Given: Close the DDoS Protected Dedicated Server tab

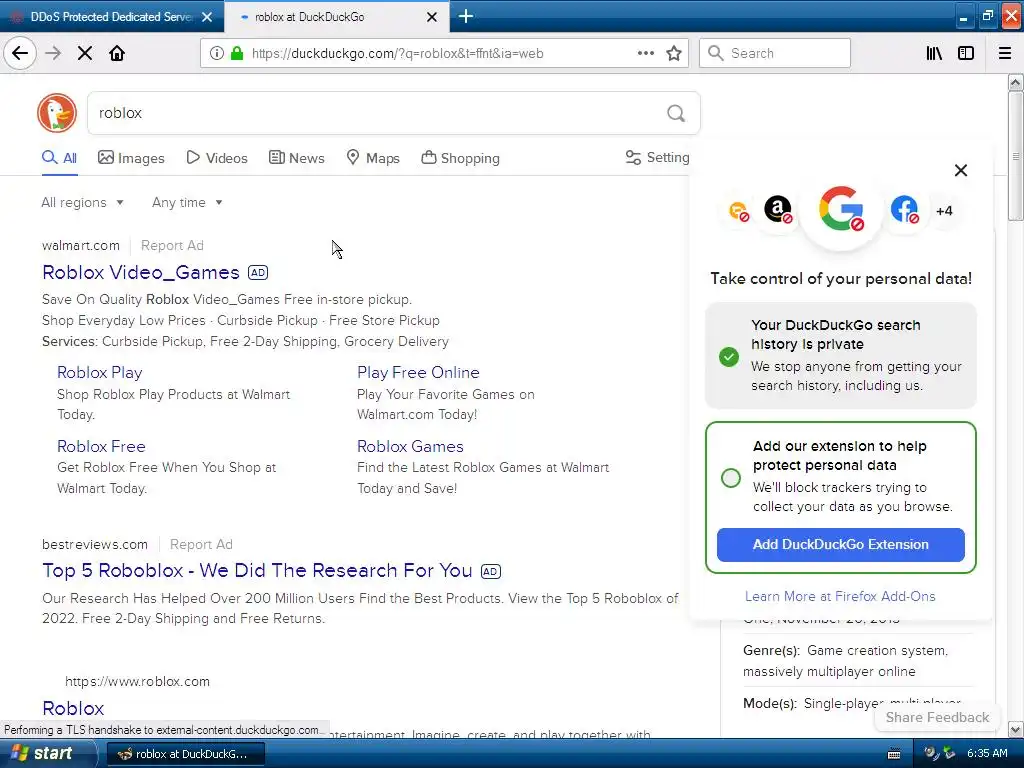Looking at the screenshot, I should click(x=207, y=17).
